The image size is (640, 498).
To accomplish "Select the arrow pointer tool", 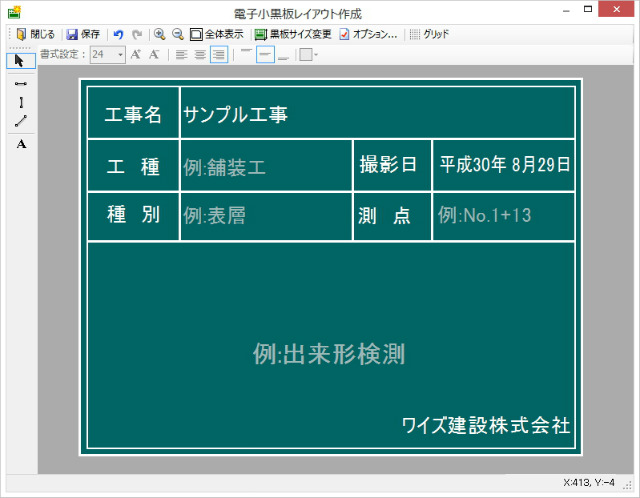I will click(20, 61).
